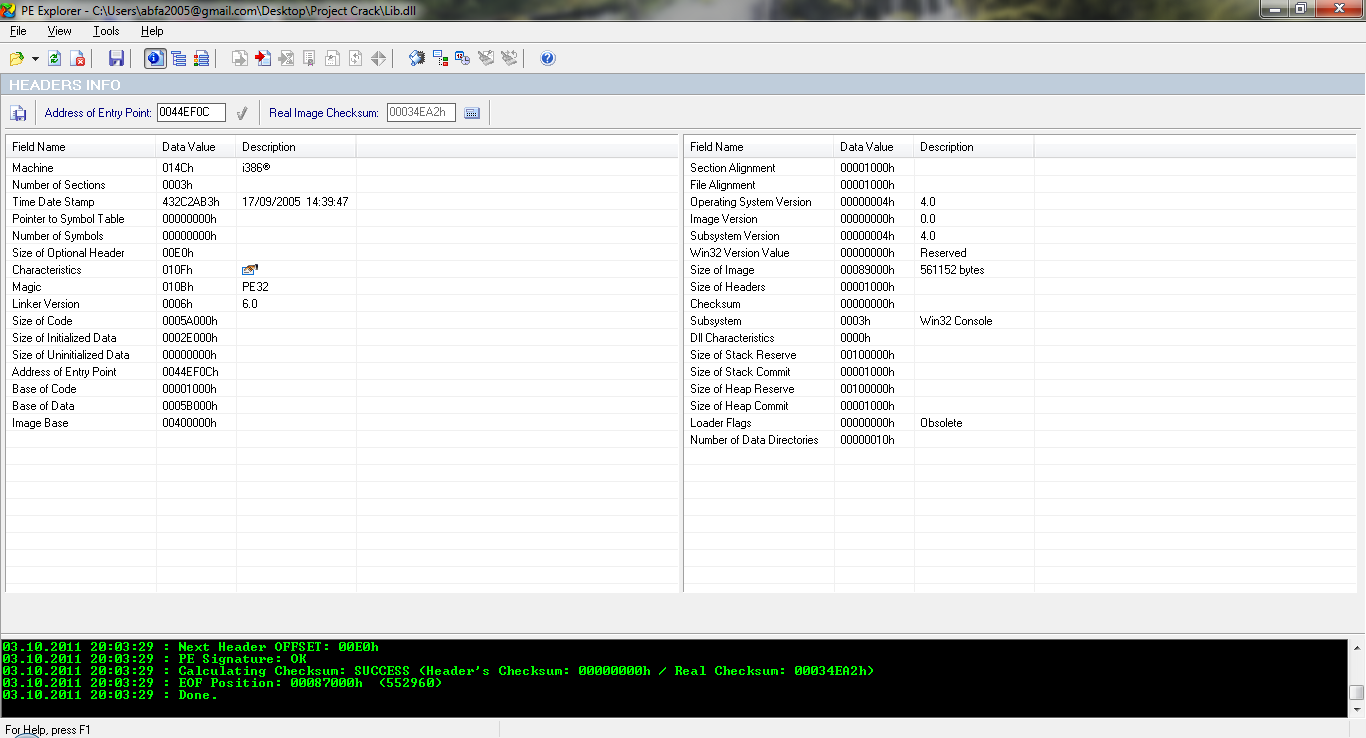Select the Section Alignment row
The height and width of the screenshot is (738, 1366).
coord(1020,168)
